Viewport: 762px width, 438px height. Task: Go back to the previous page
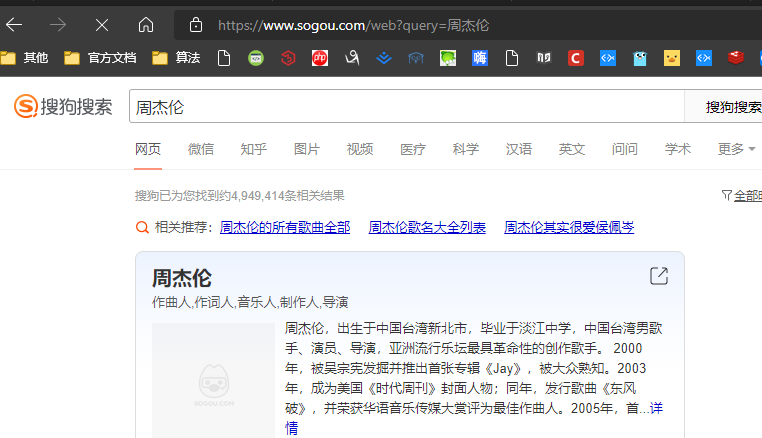(14, 24)
